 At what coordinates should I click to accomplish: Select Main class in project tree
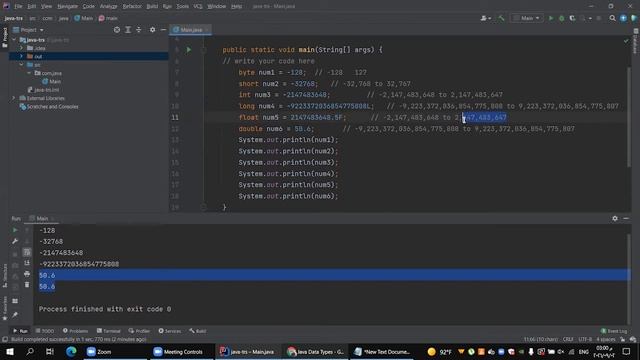[51, 82]
